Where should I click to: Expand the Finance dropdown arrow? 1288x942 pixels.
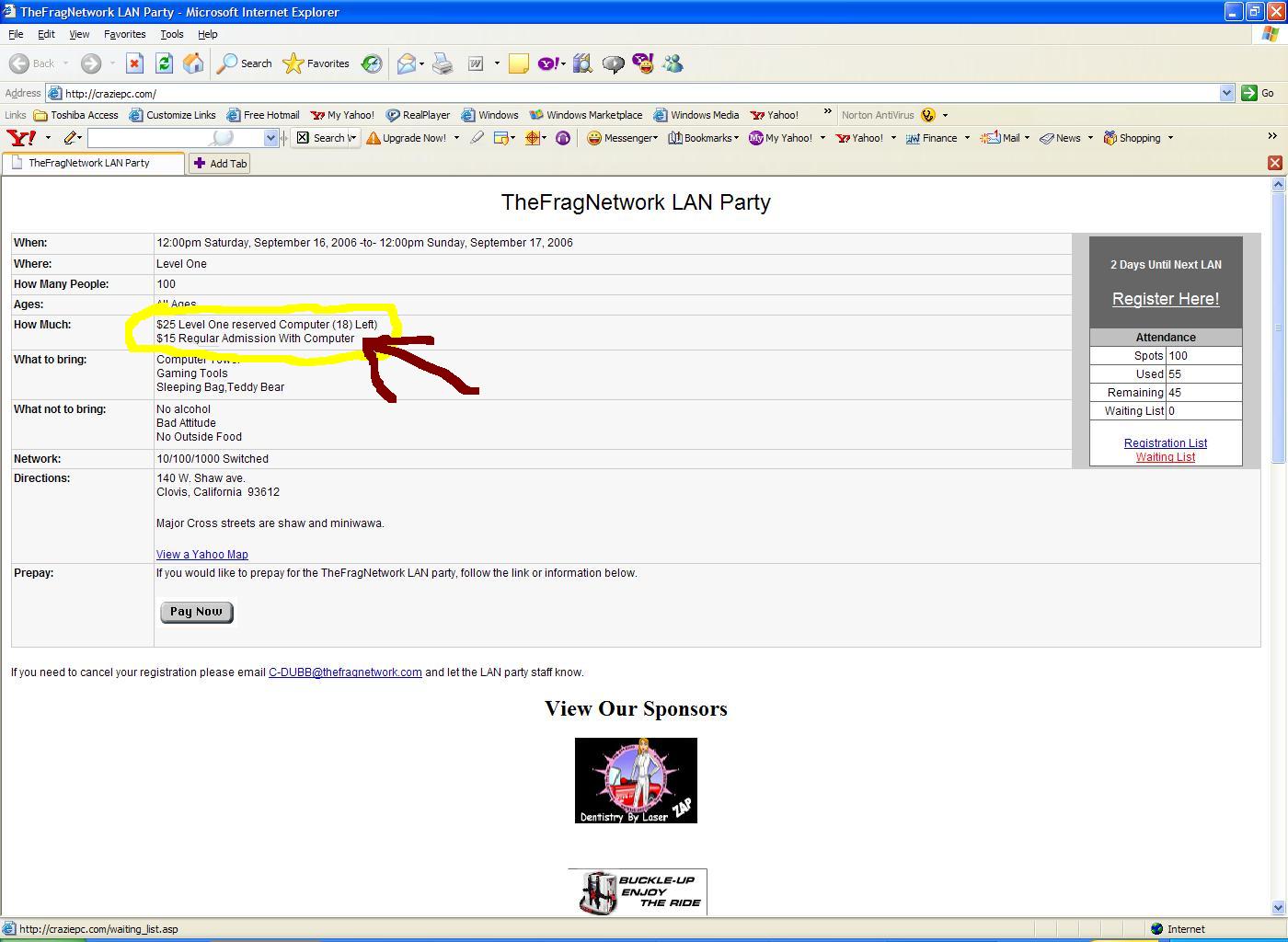[967, 138]
